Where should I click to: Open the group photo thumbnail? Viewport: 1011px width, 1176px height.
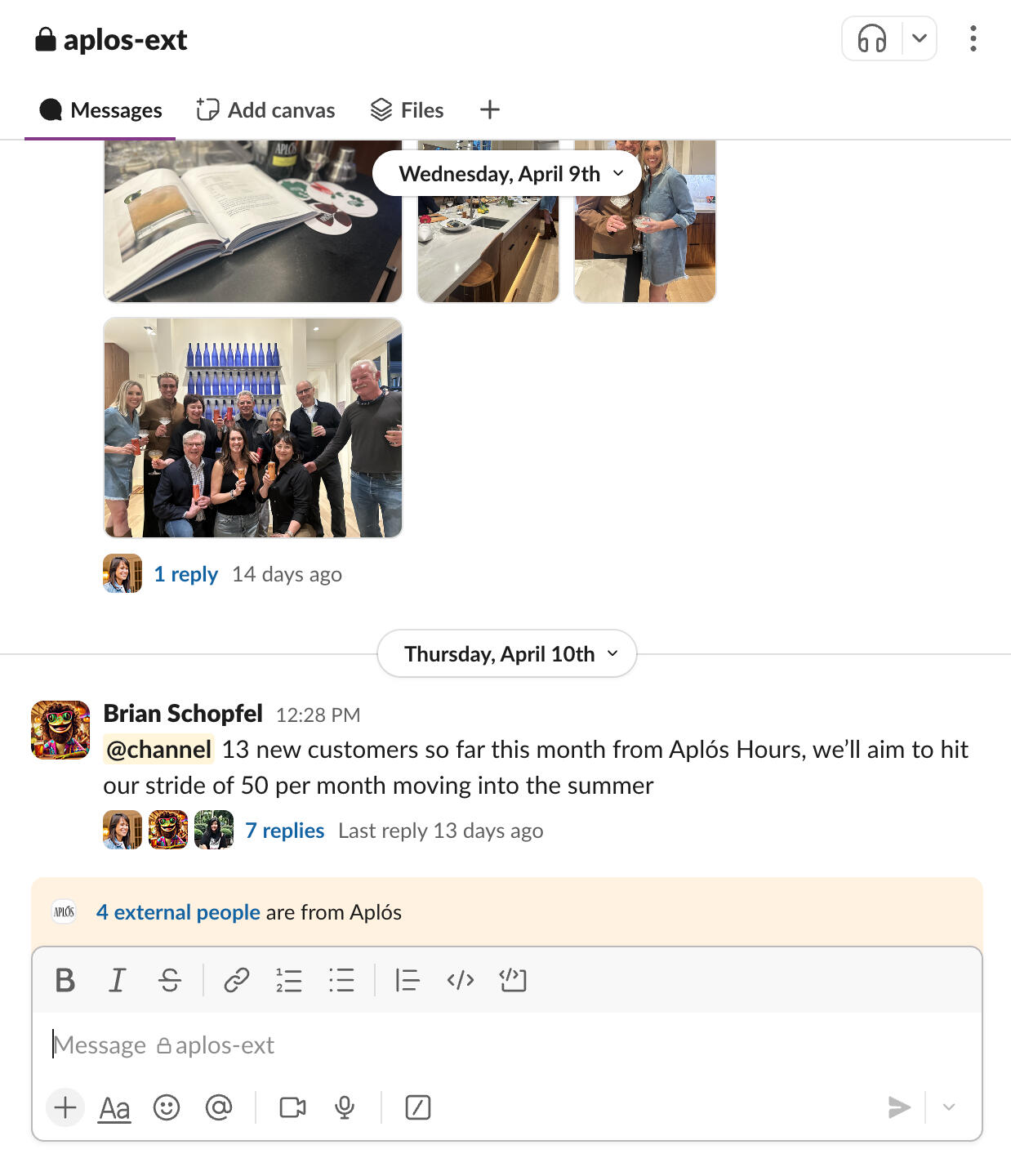tap(253, 428)
